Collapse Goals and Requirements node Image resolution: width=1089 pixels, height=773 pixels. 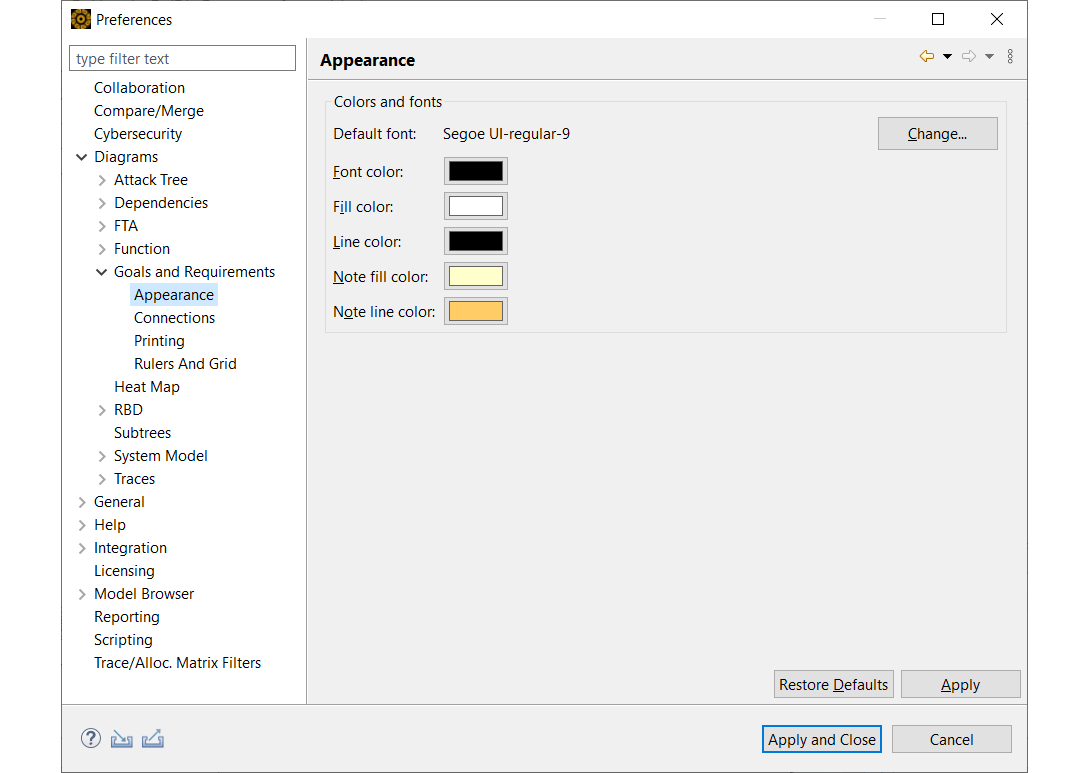pyautogui.click(x=102, y=272)
